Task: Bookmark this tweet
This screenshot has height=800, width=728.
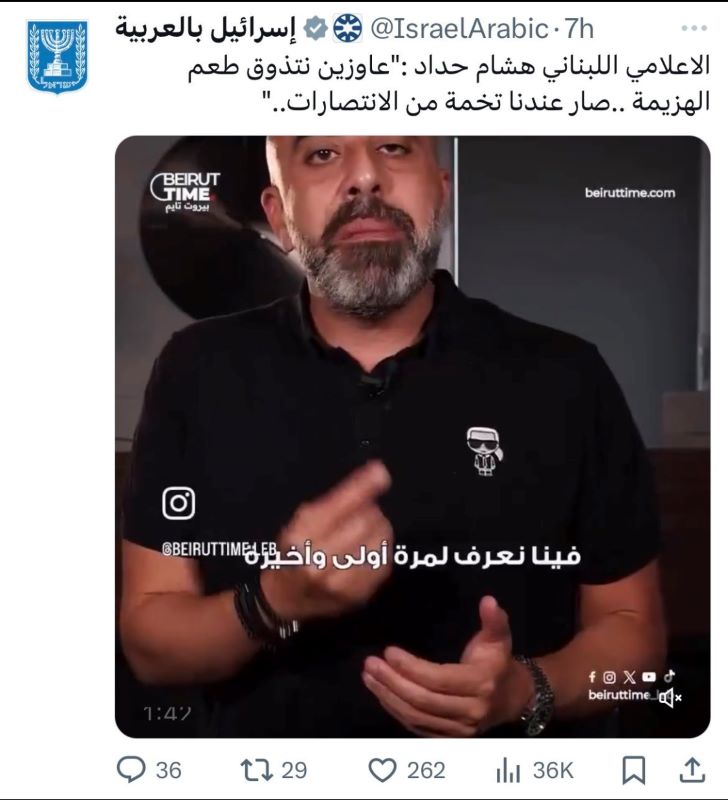Action: [634, 770]
